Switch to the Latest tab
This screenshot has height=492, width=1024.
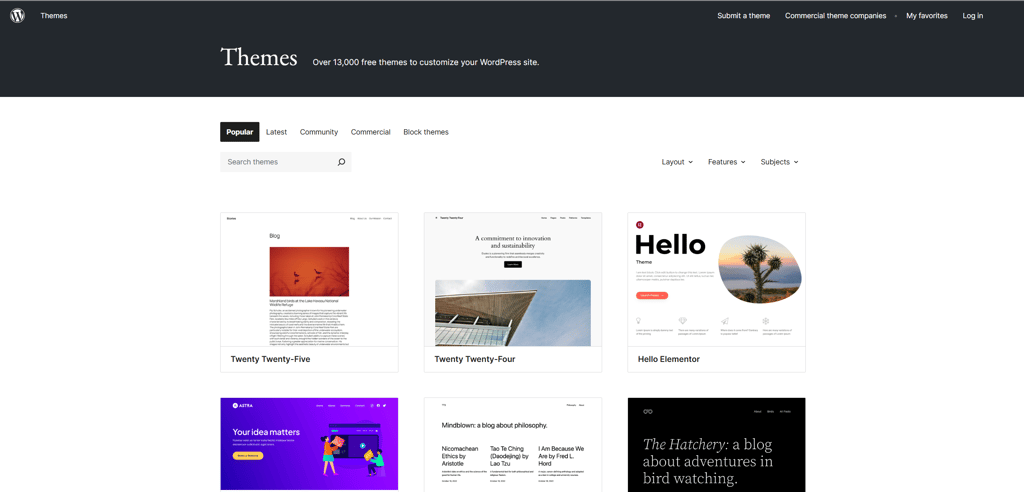pos(276,132)
